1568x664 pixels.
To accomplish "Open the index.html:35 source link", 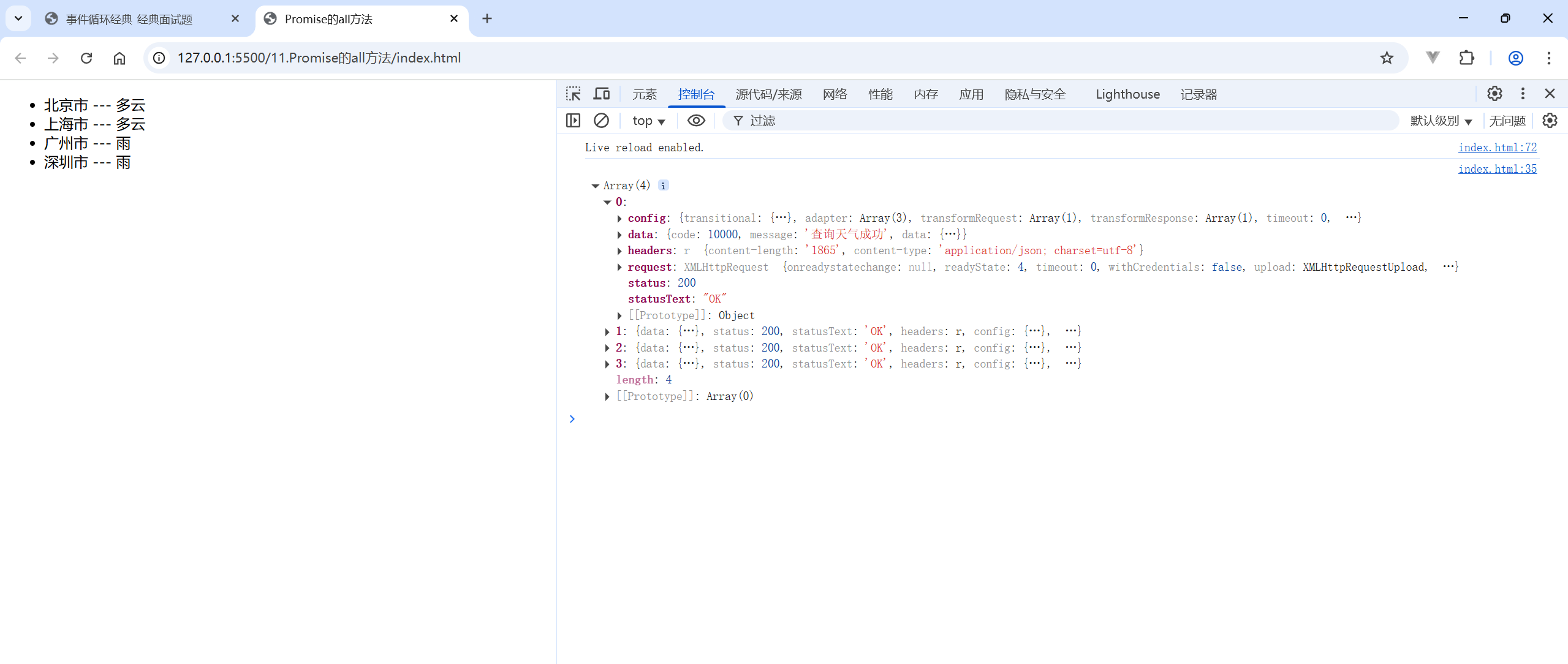I will coord(1497,169).
